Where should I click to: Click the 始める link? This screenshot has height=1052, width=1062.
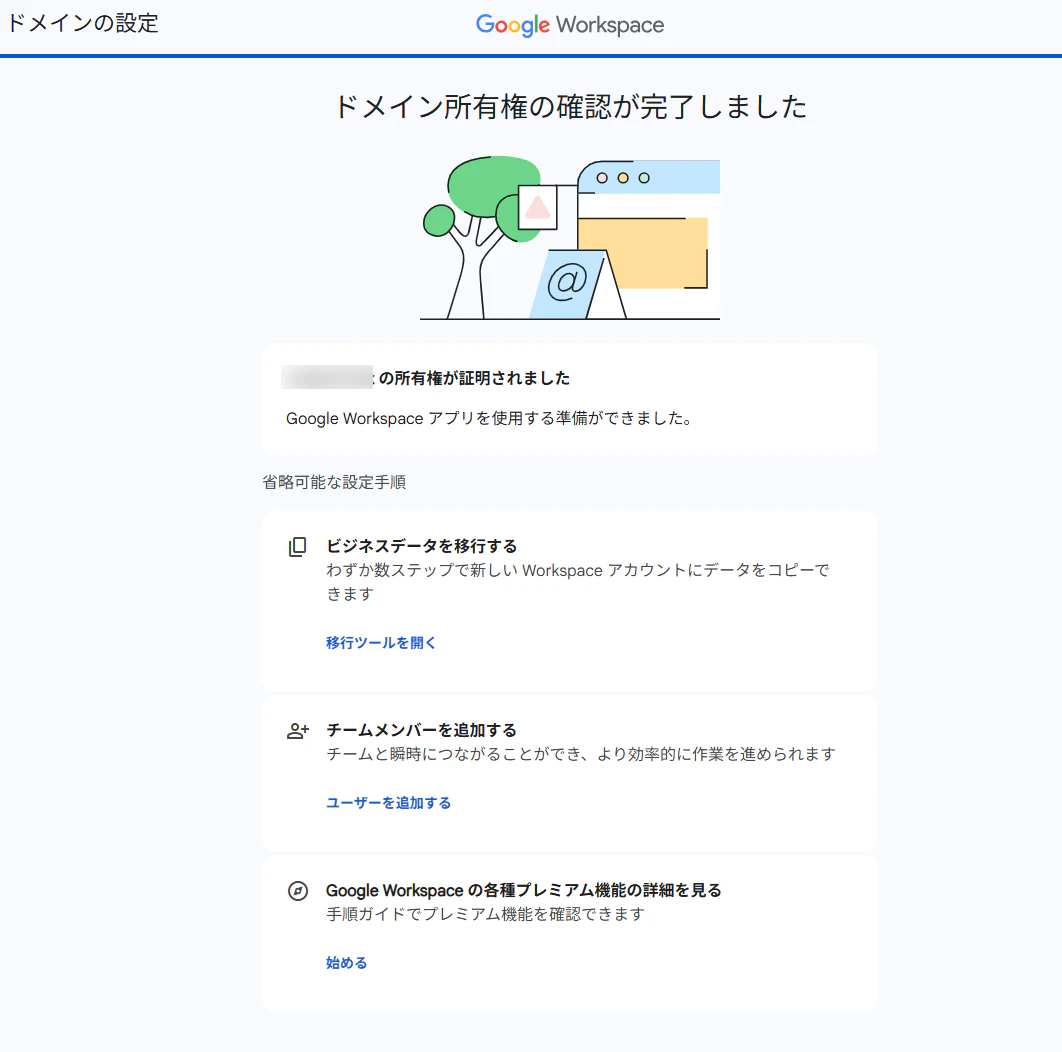pyautogui.click(x=346, y=963)
